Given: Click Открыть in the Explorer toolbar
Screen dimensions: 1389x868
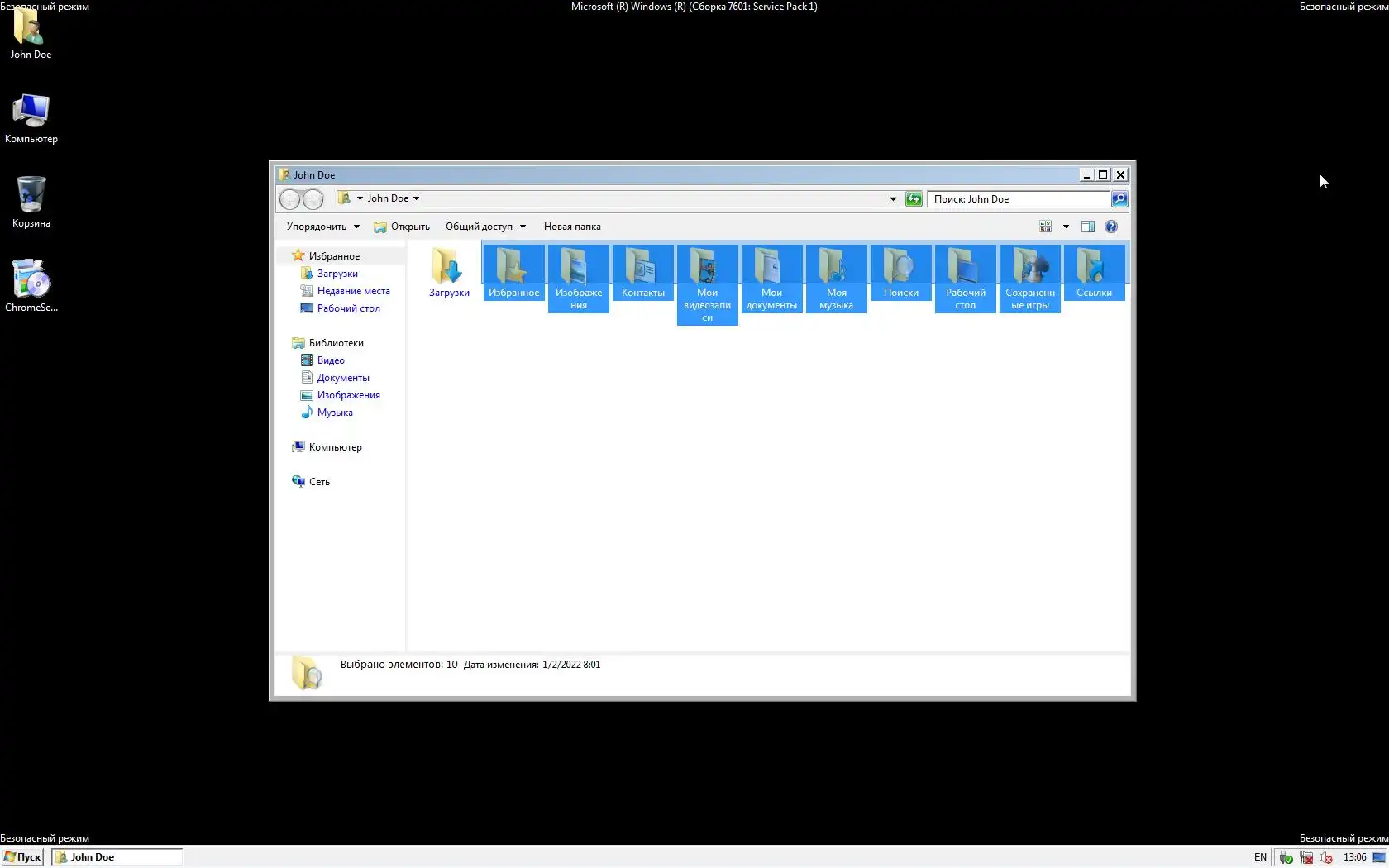Looking at the screenshot, I should pos(402,227).
